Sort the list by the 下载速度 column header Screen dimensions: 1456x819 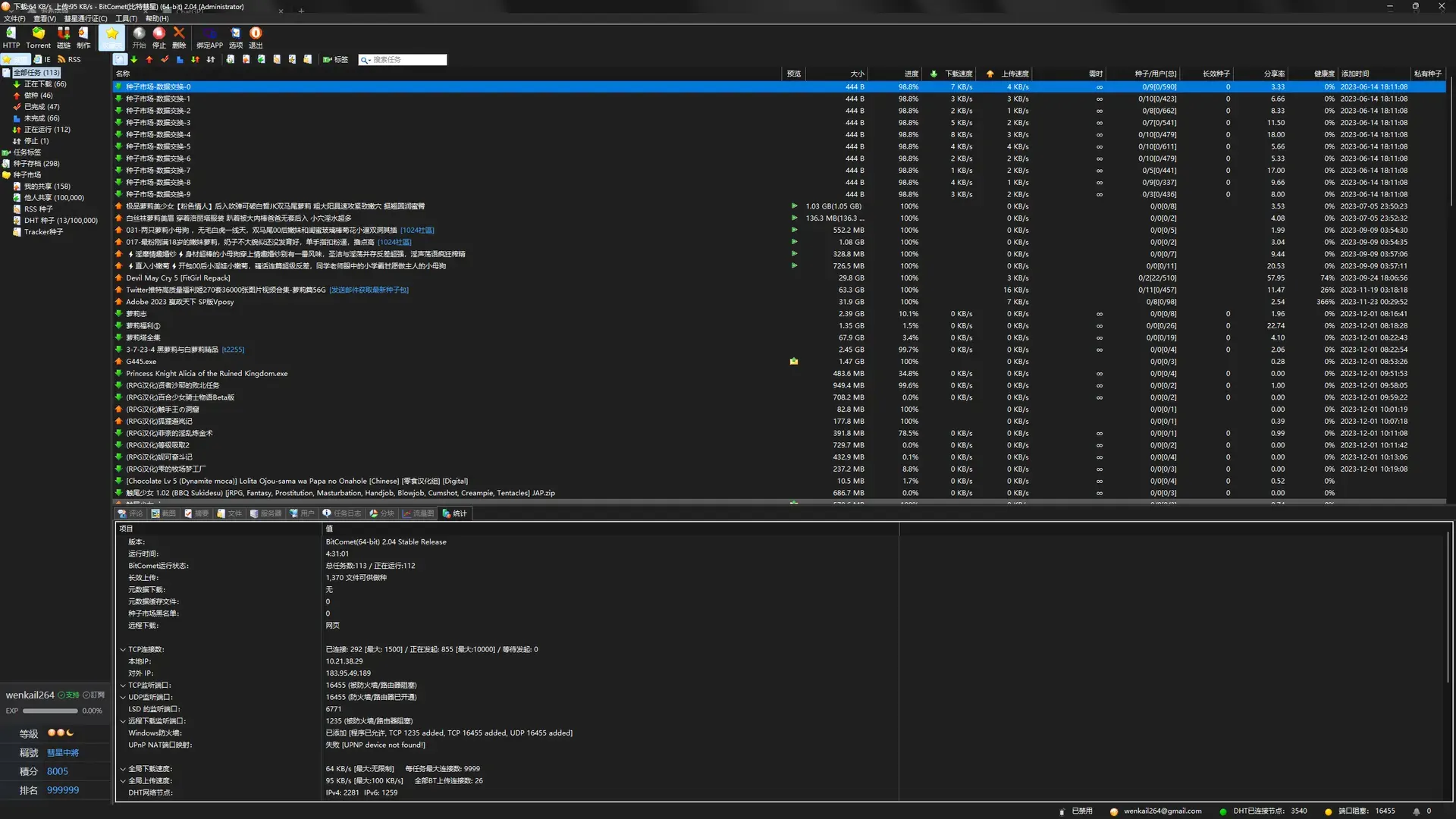click(x=959, y=74)
